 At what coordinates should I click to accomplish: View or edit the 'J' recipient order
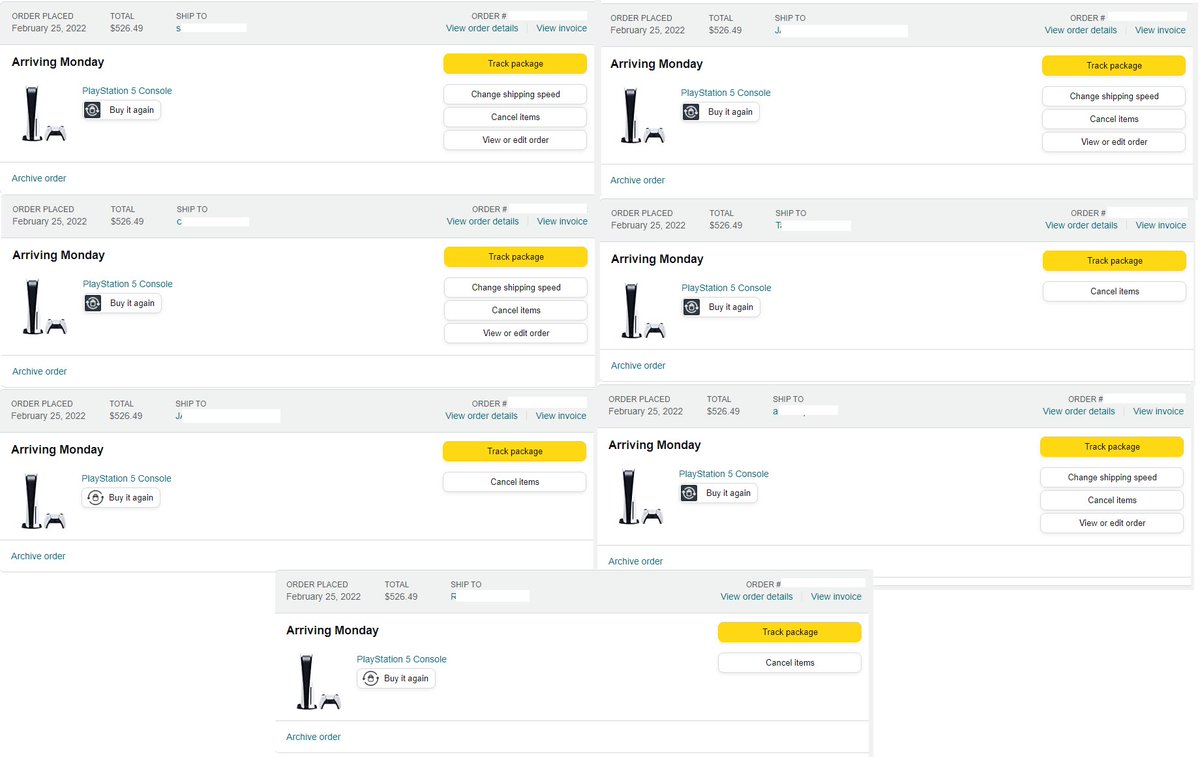click(x=1114, y=142)
